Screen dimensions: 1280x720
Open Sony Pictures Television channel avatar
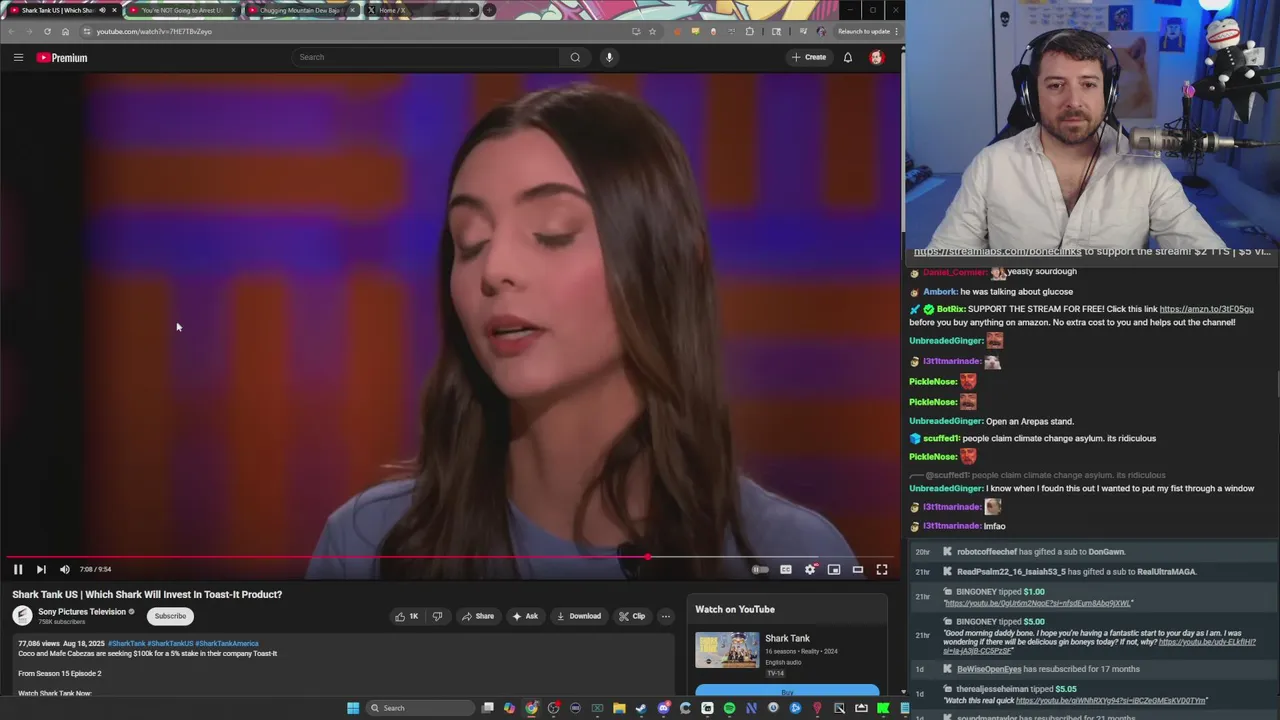(x=22, y=616)
